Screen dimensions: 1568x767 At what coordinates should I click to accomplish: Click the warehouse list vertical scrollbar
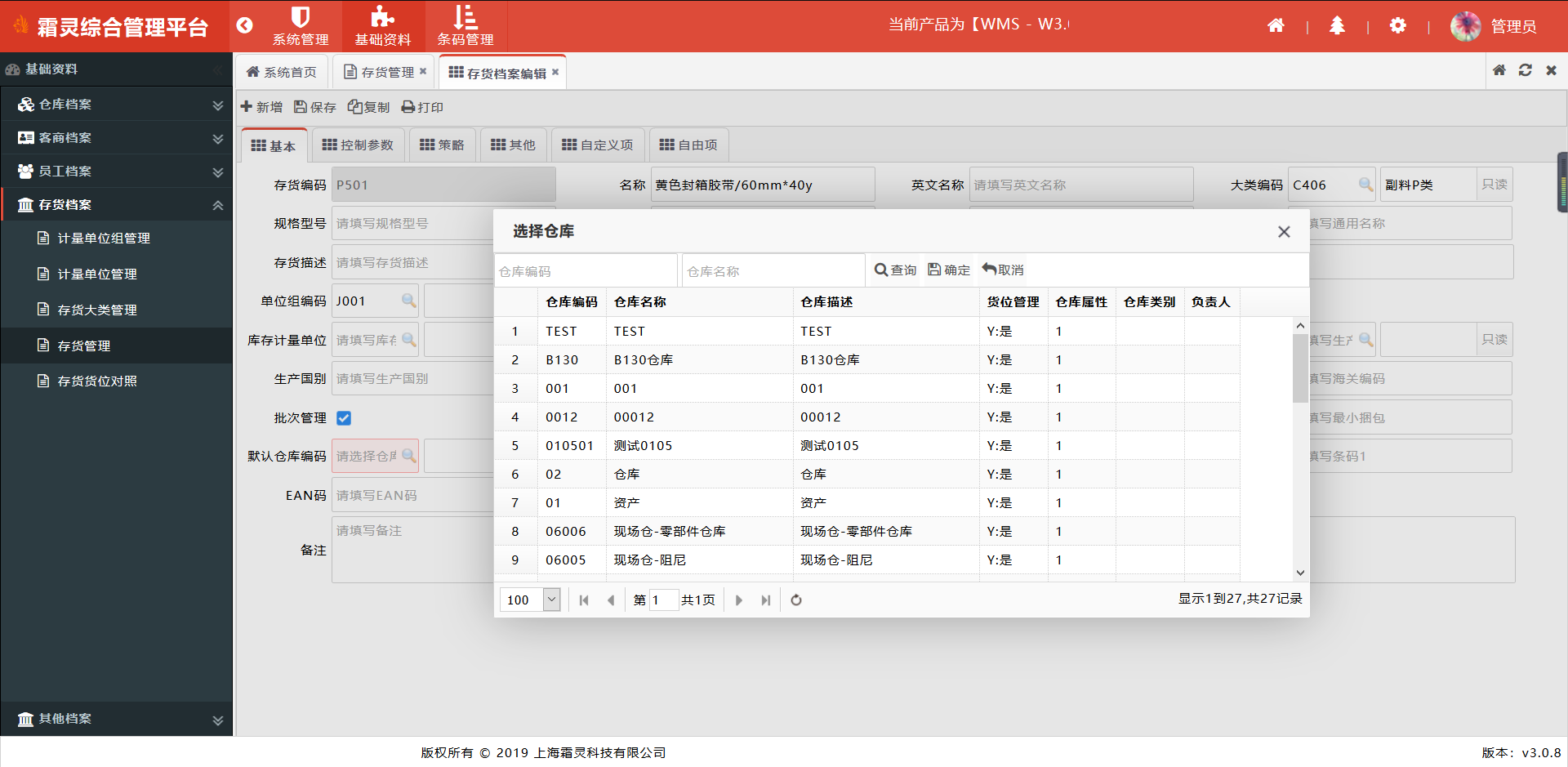(1299, 368)
